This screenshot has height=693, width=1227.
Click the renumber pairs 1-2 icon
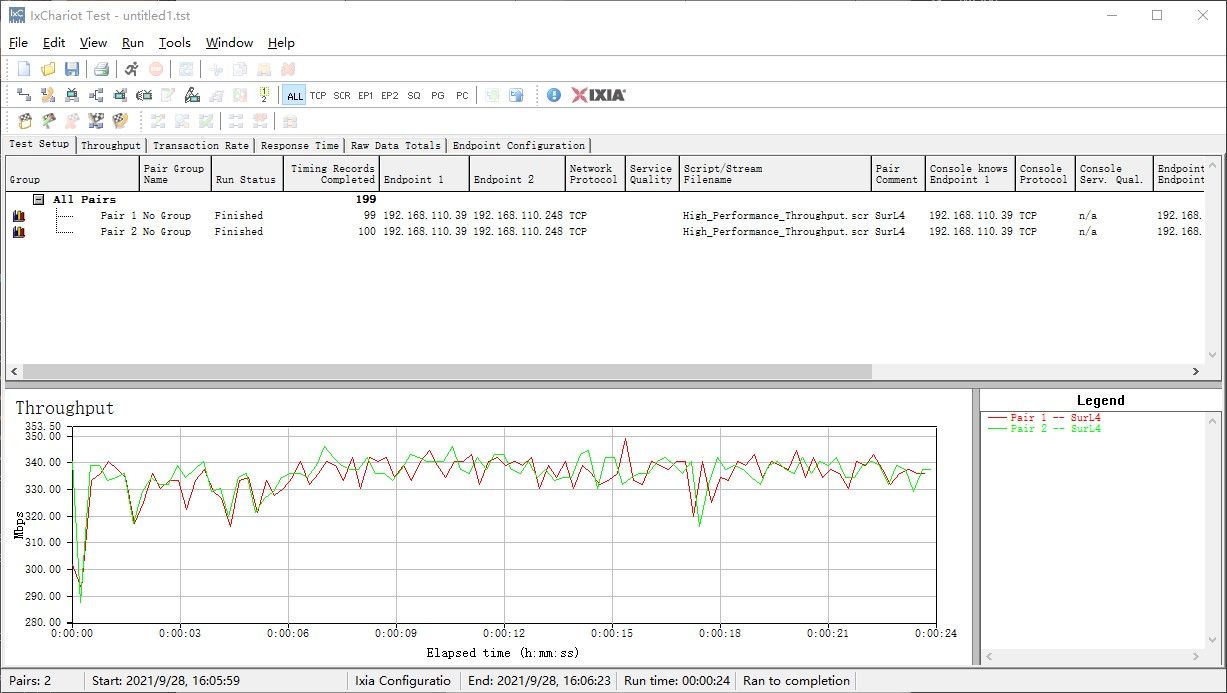[264, 95]
